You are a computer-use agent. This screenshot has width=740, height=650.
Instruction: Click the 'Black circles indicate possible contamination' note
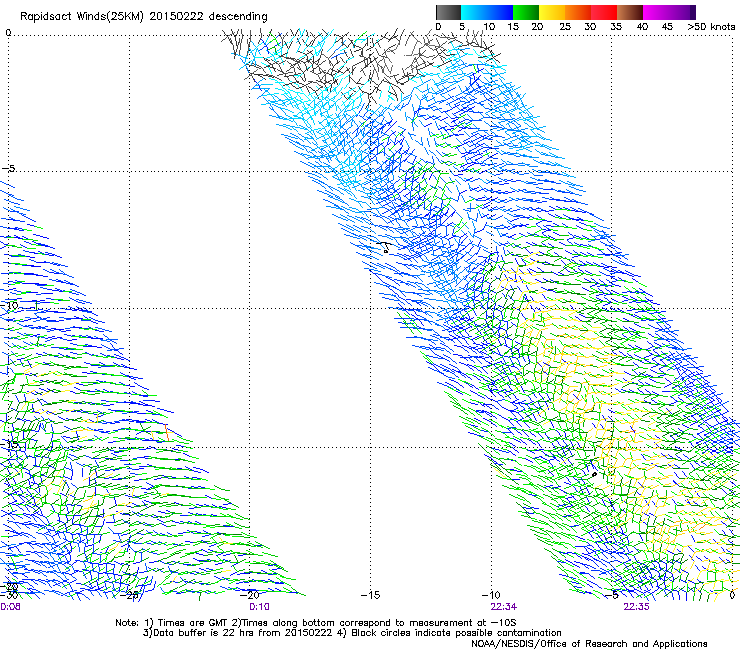(x=456, y=633)
